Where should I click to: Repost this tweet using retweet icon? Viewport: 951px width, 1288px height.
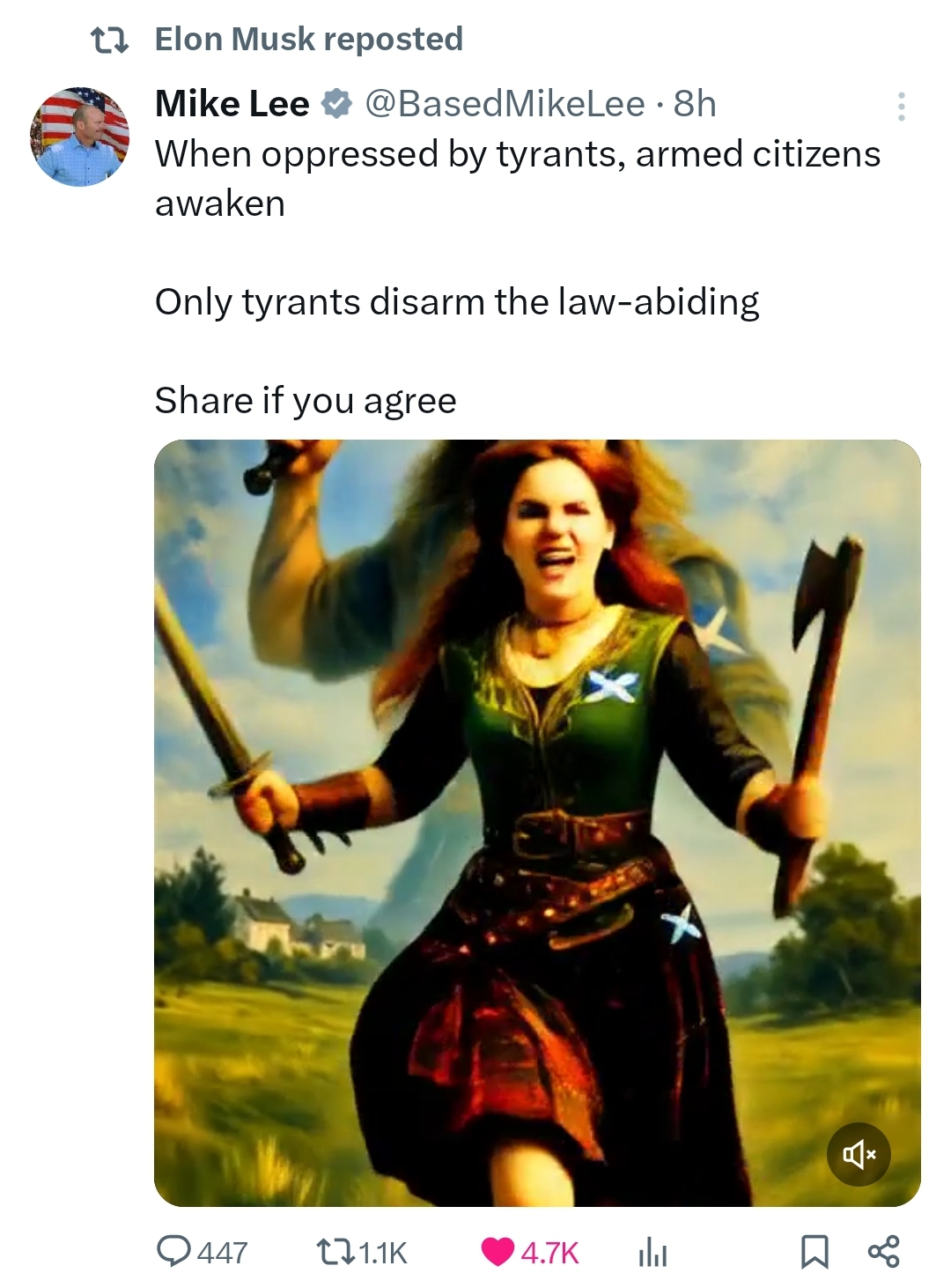tap(335, 1251)
